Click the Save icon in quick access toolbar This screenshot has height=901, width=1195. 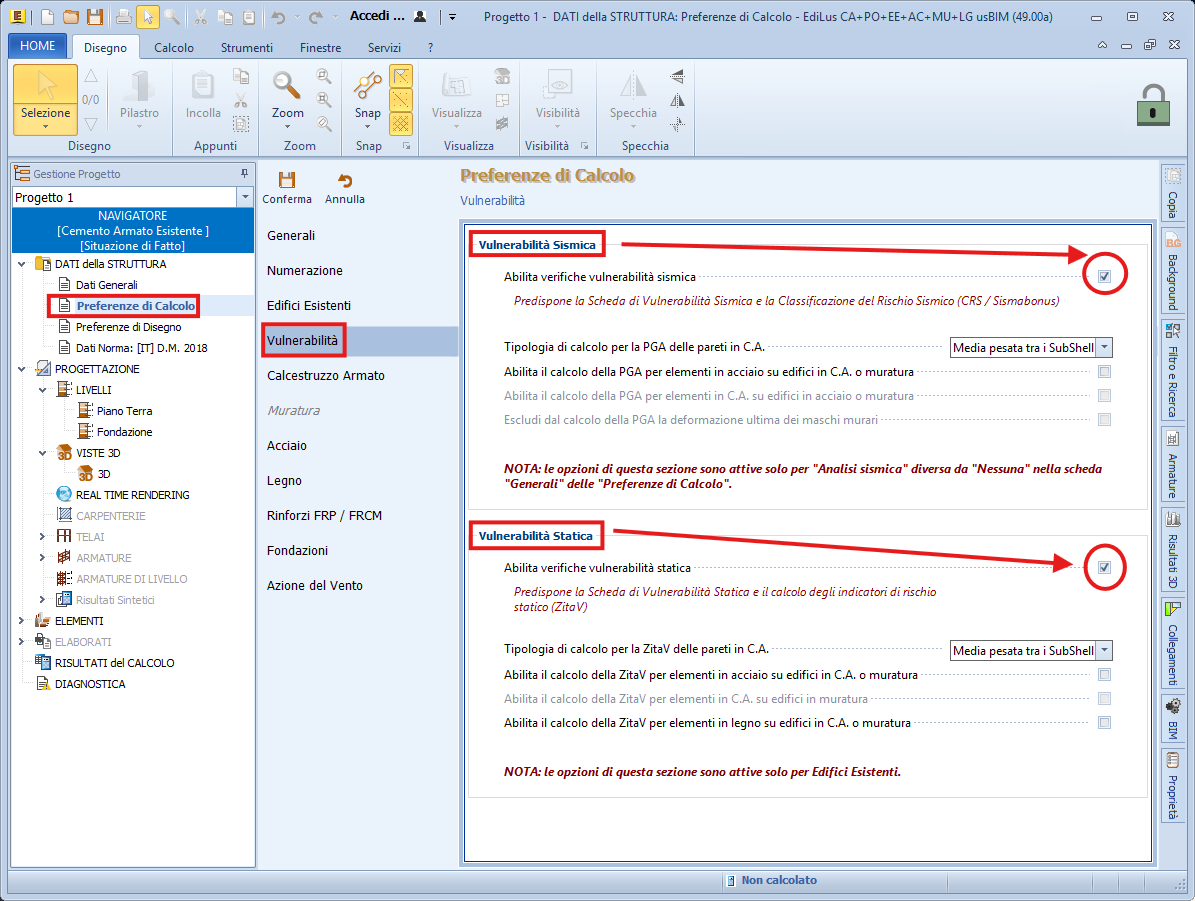coord(94,17)
